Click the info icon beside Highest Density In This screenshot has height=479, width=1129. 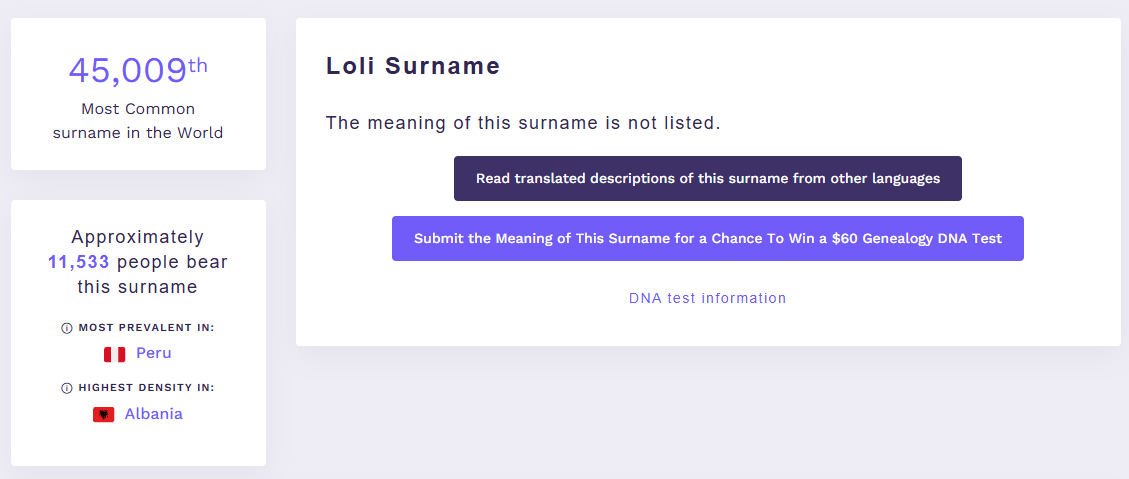coord(67,388)
